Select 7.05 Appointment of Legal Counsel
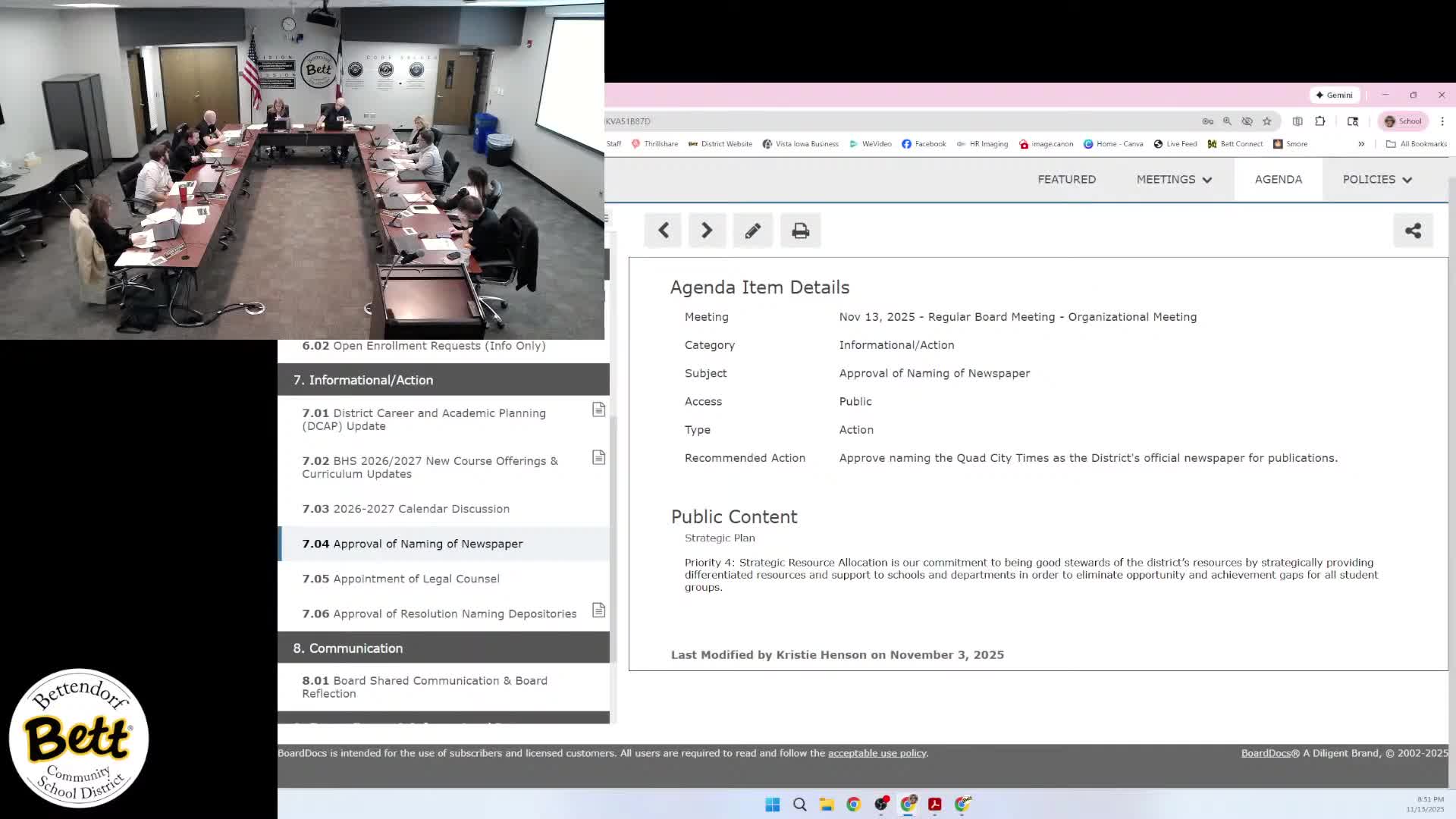 [416, 579]
